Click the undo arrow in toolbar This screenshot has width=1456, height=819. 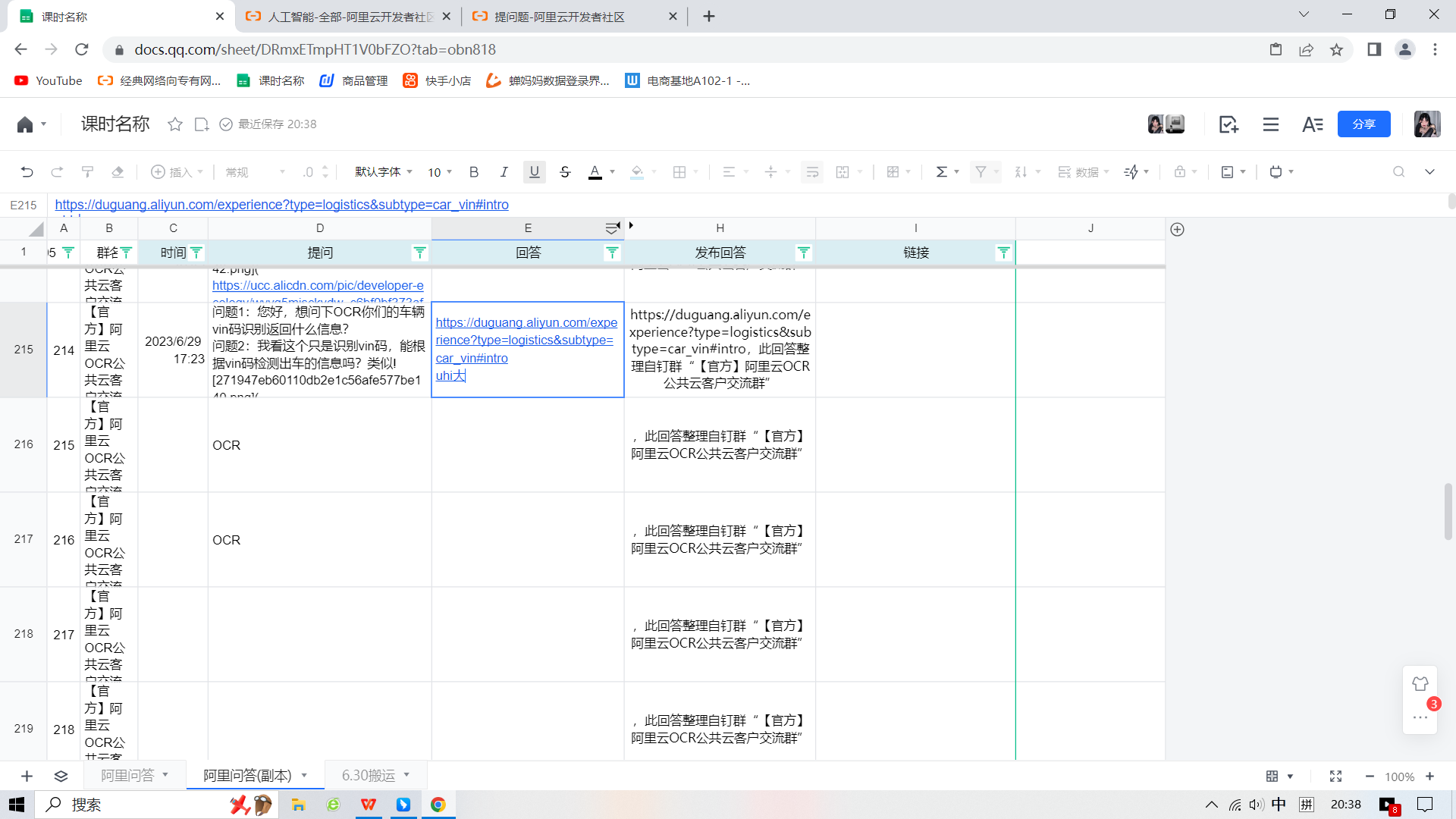click(x=27, y=172)
